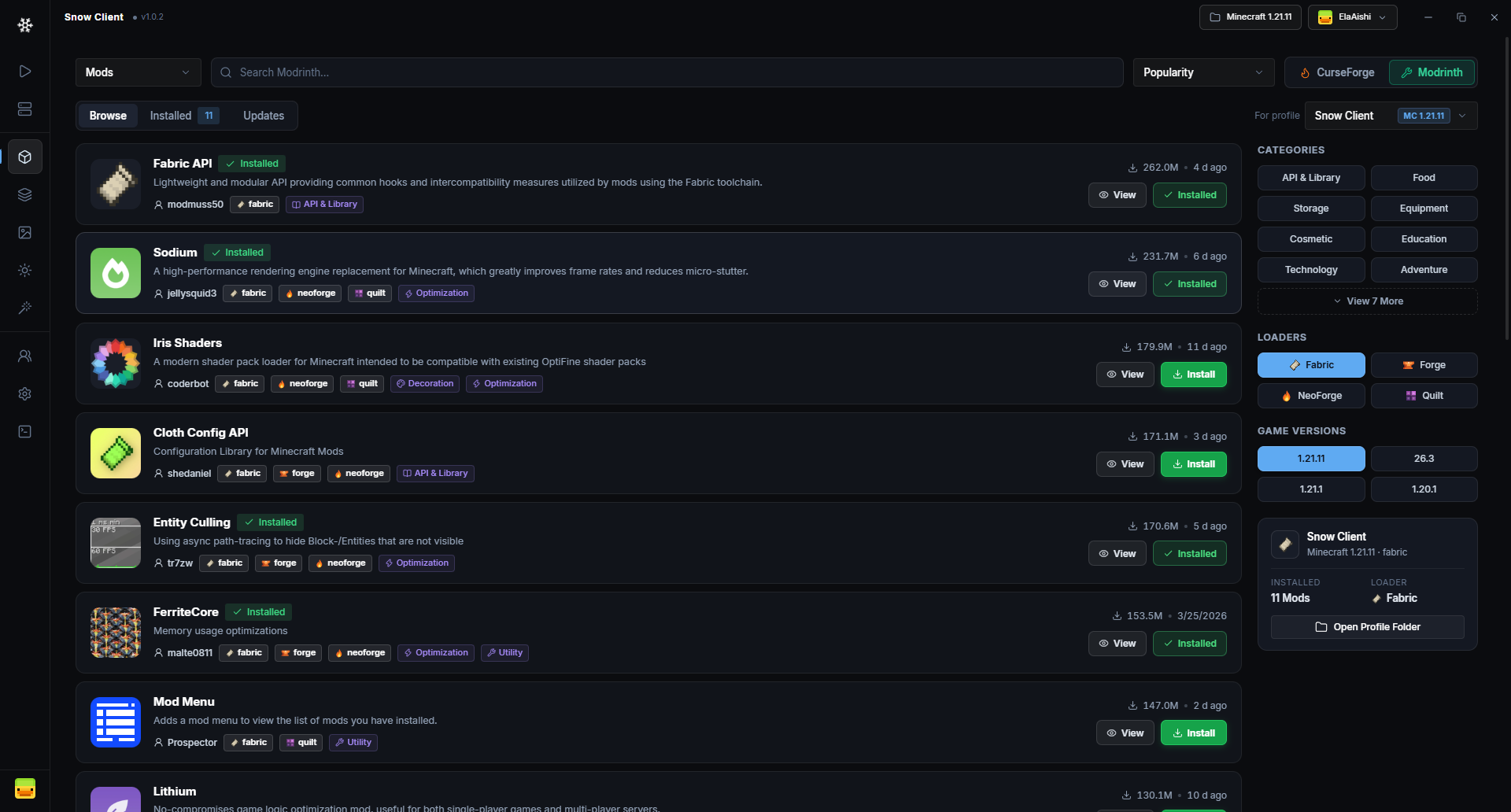The width and height of the screenshot is (1511, 812).
Task: View the Sodium mod details
Action: click(1118, 284)
